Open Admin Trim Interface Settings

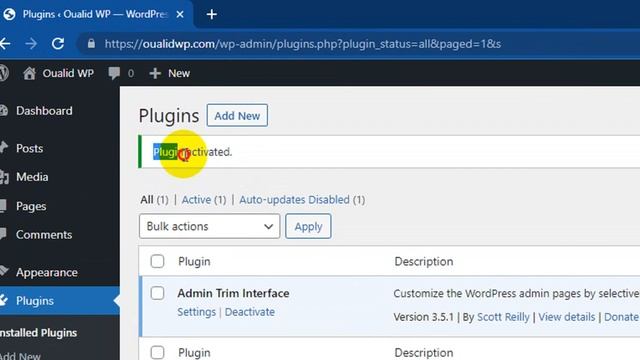coord(196,312)
